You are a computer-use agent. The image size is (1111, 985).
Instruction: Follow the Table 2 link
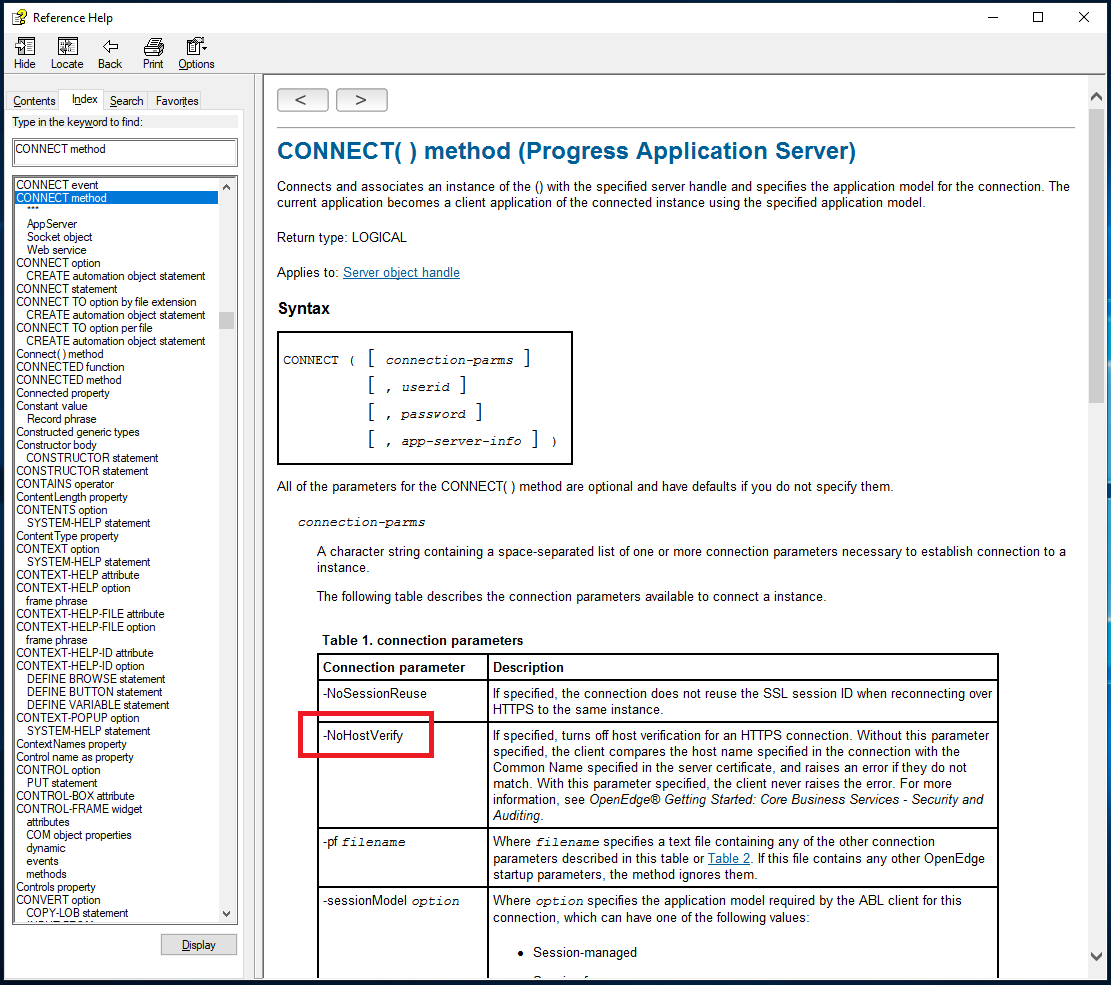point(728,858)
